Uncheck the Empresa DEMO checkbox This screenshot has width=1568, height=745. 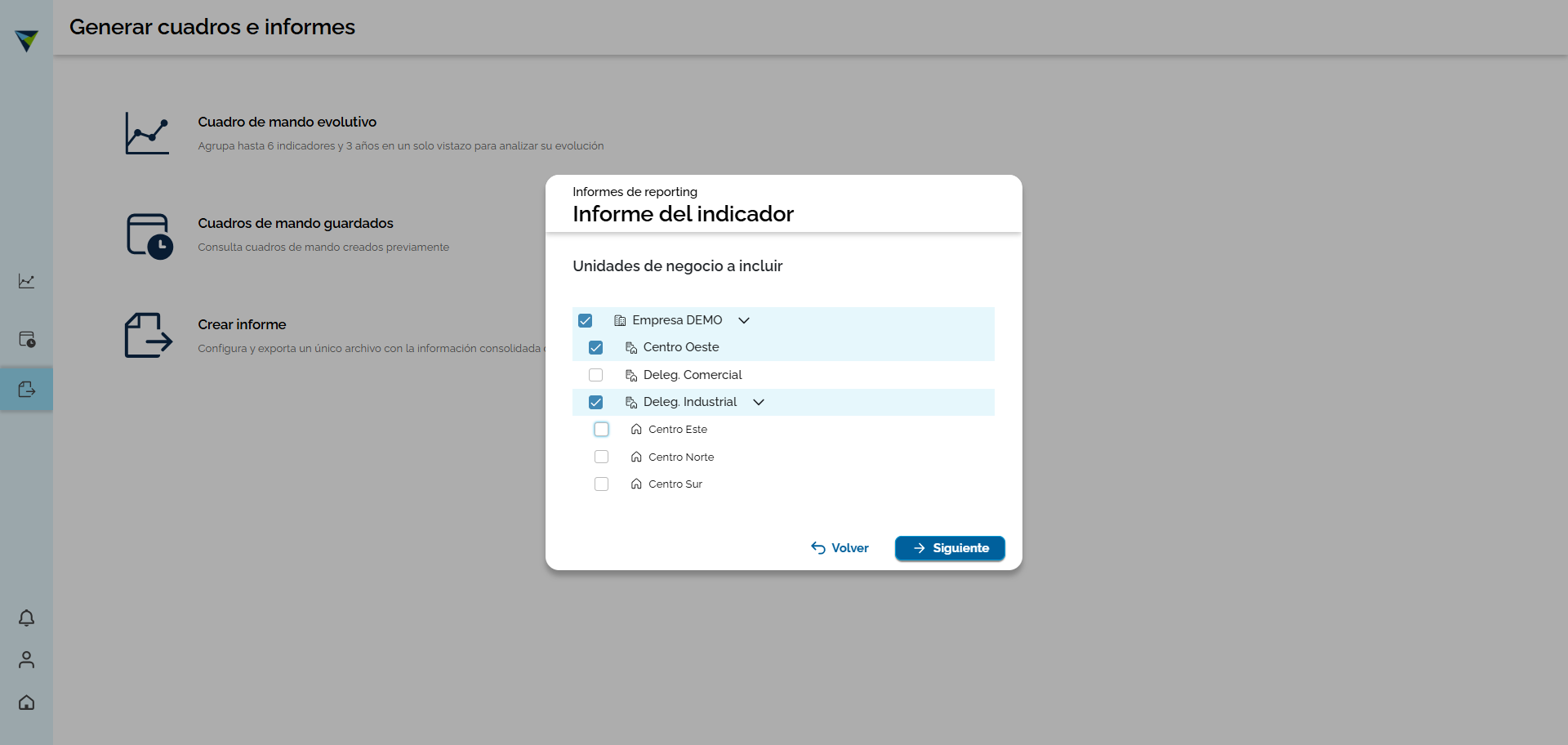(586, 320)
